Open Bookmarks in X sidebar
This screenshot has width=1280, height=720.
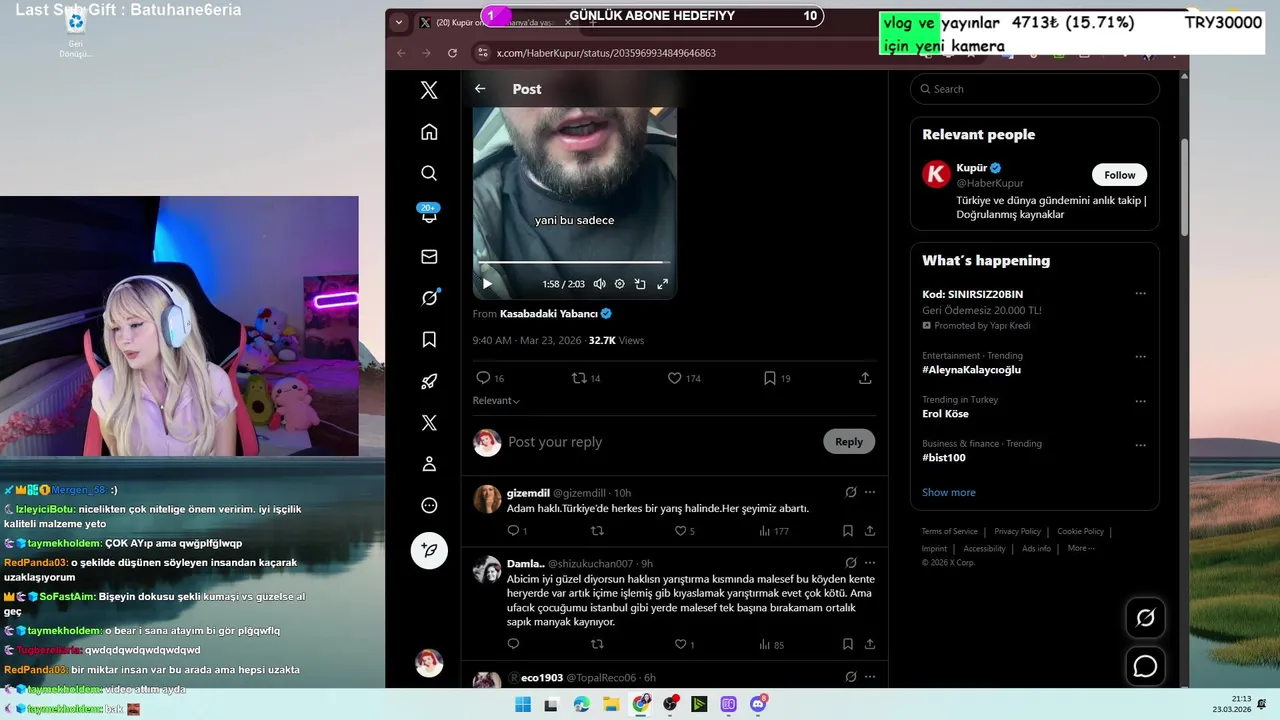click(x=429, y=340)
